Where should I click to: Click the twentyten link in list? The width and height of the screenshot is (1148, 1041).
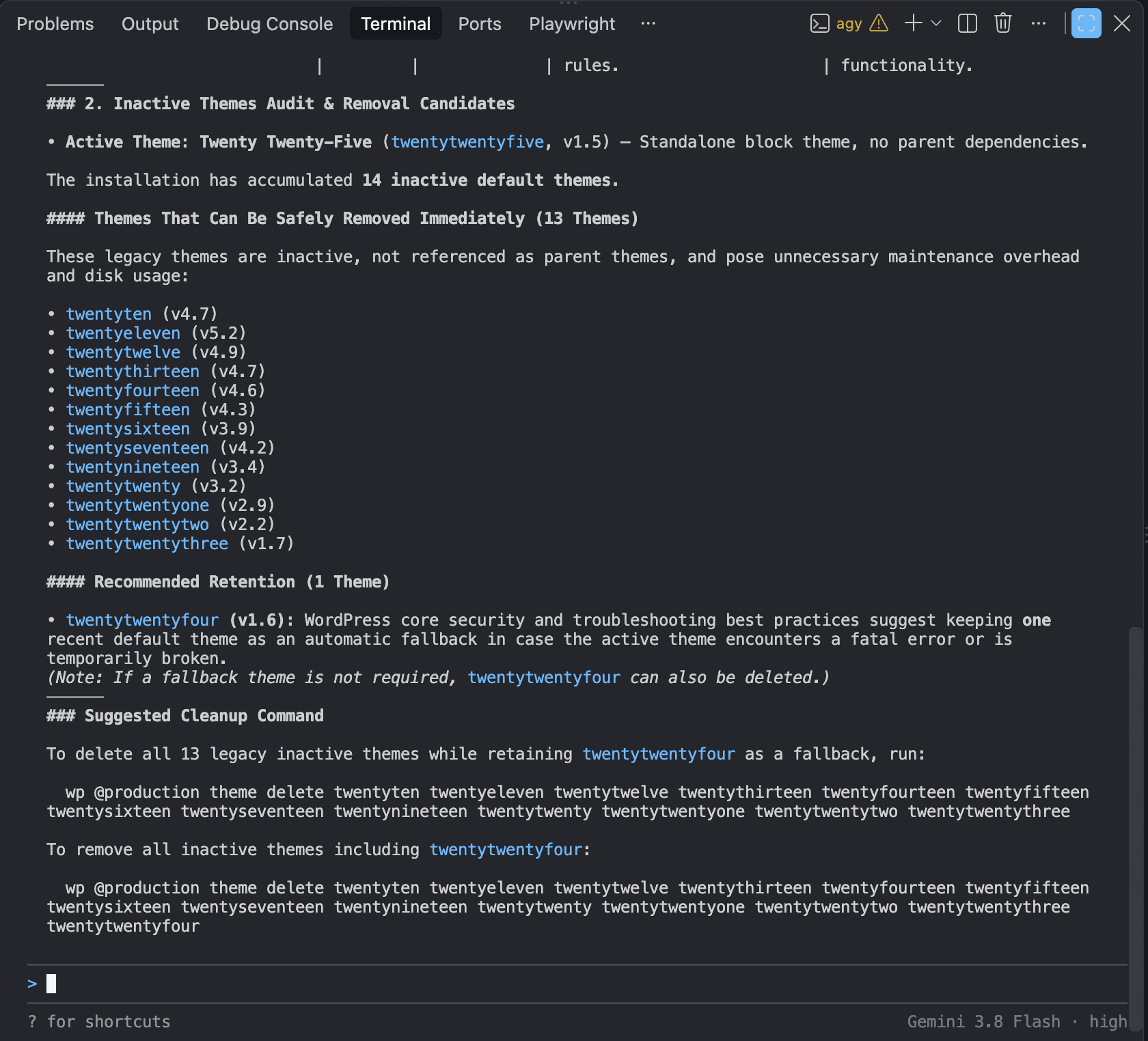[x=109, y=314]
